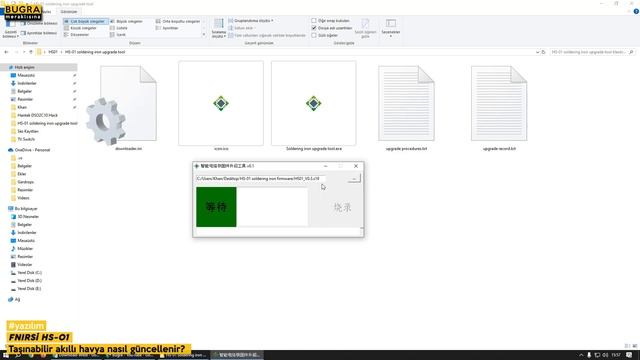Switch to Görünüm ribbon tab
The image size is (640, 360).
click(x=69, y=11)
